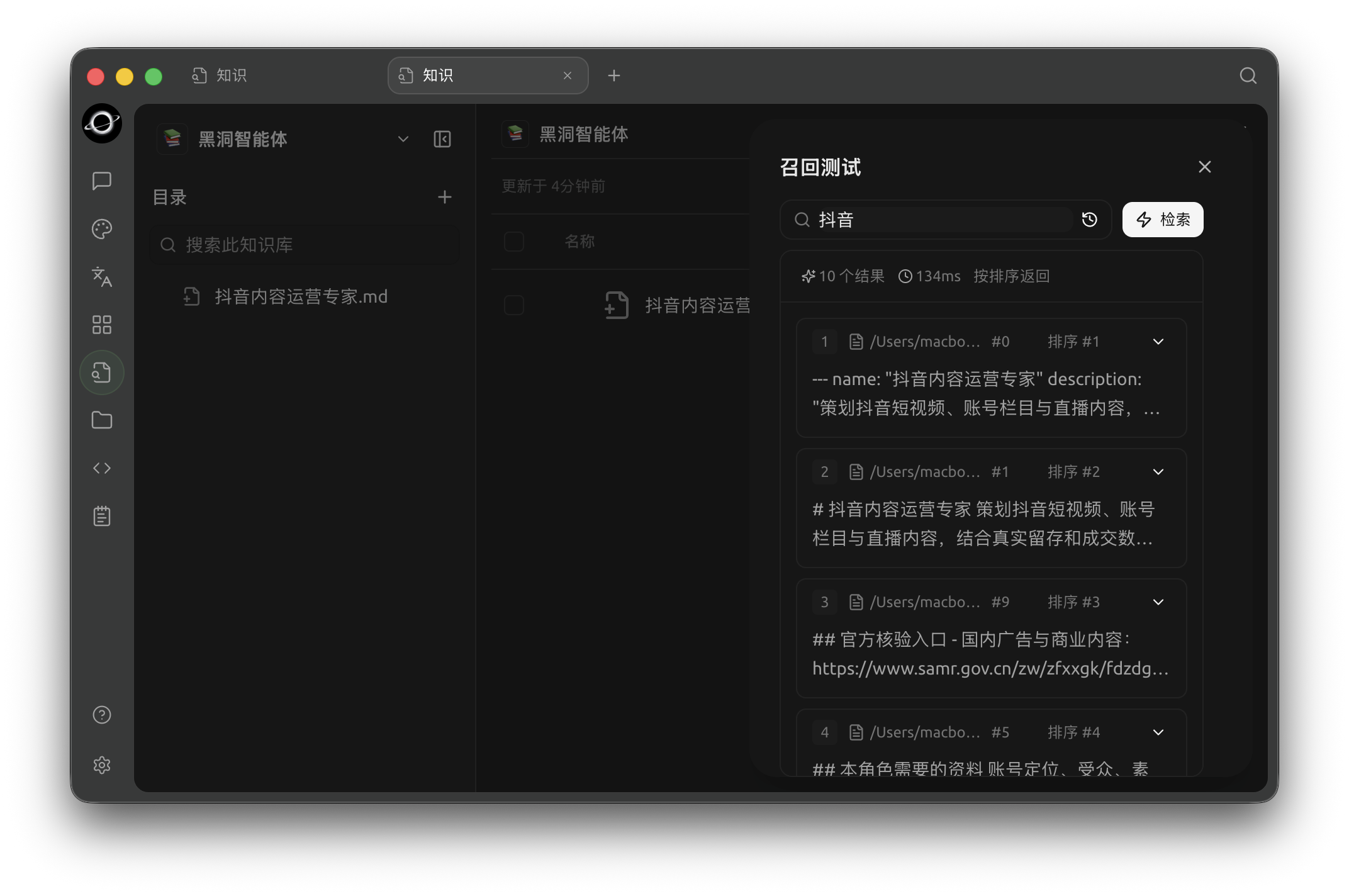The image size is (1349, 896).
Task: Add a new entry to 目录
Action: tap(445, 197)
